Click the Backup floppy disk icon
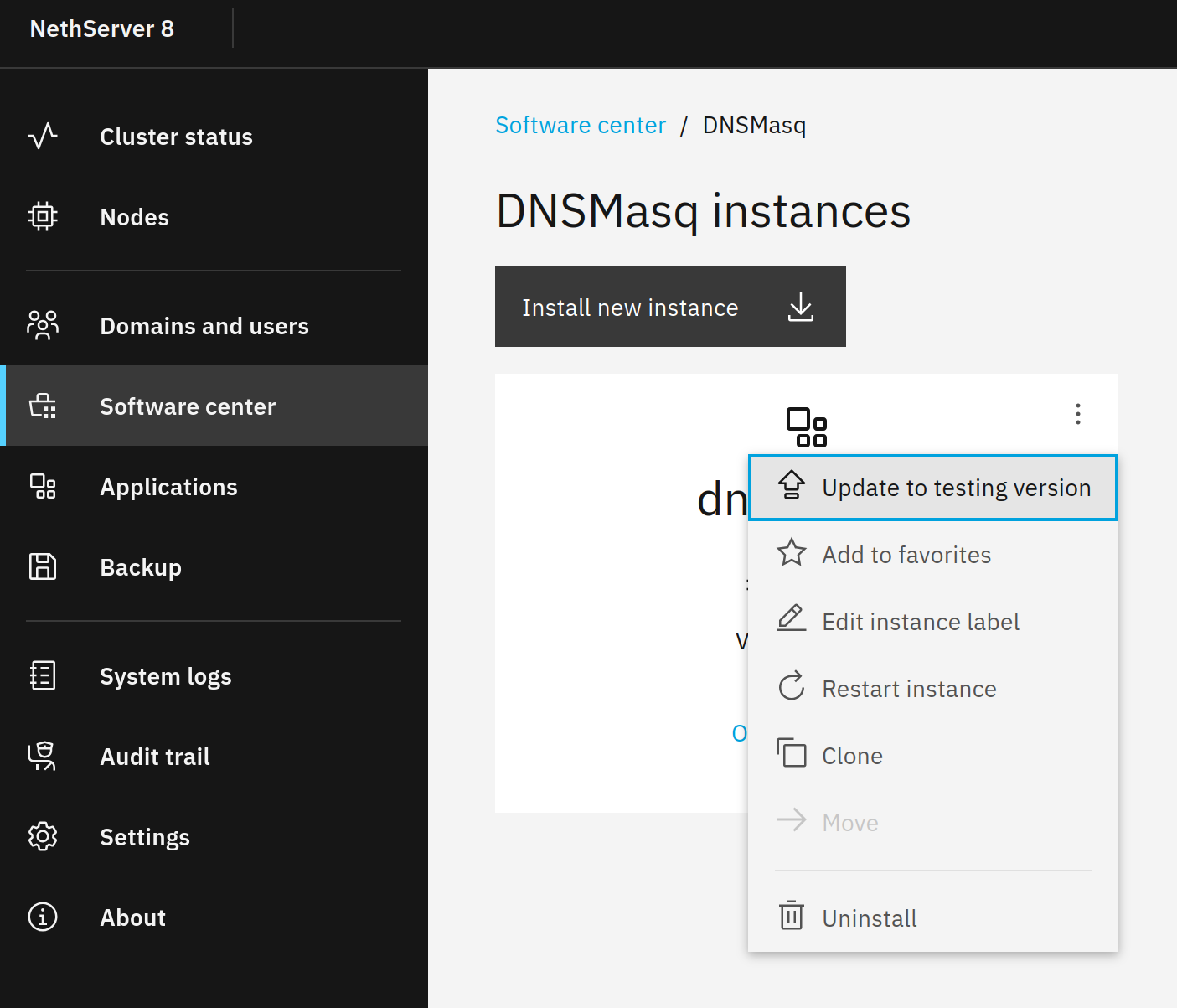The image size is (1177, 1008). (43, 567)
